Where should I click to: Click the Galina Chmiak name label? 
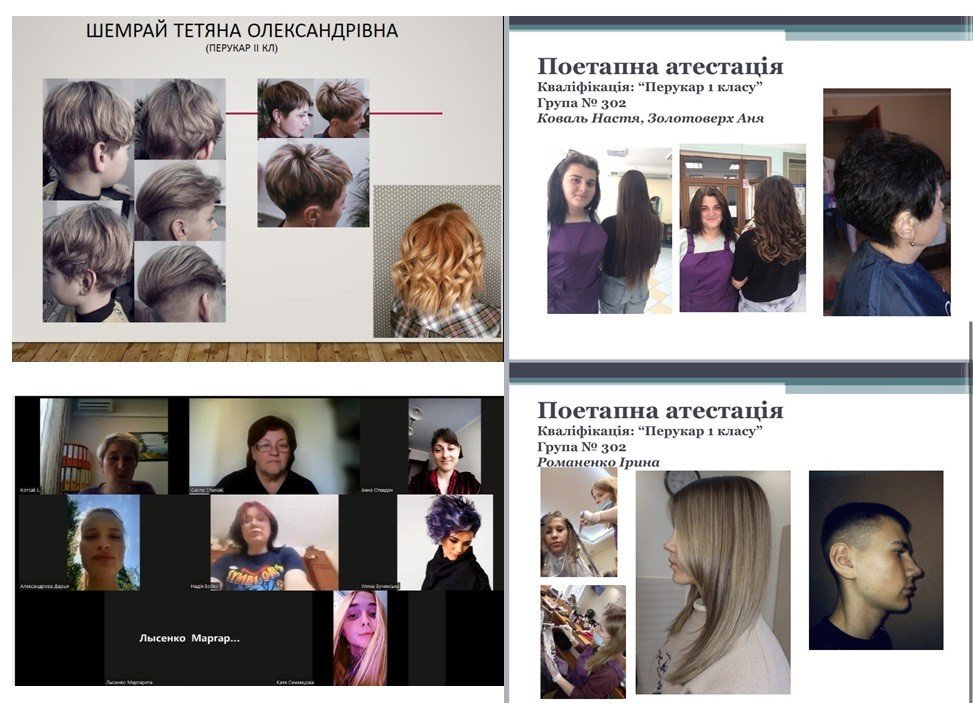207,490
